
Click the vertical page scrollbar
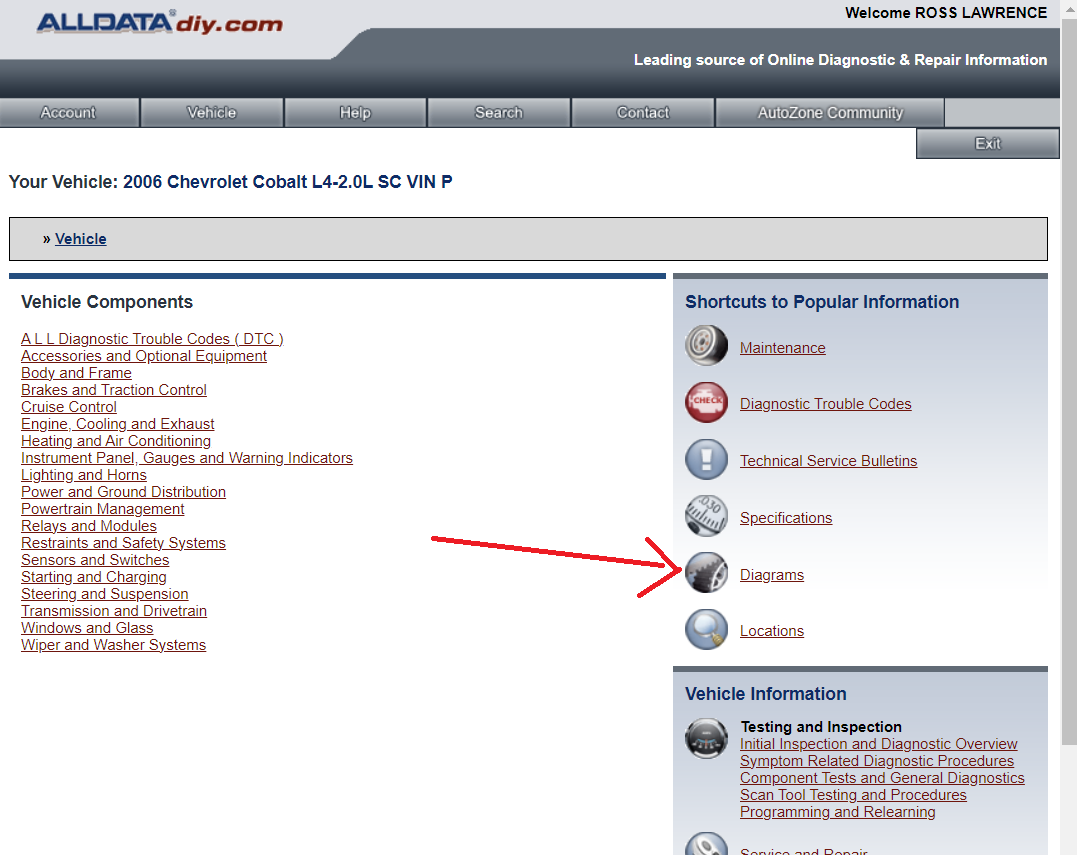(x=1069, y=426)
